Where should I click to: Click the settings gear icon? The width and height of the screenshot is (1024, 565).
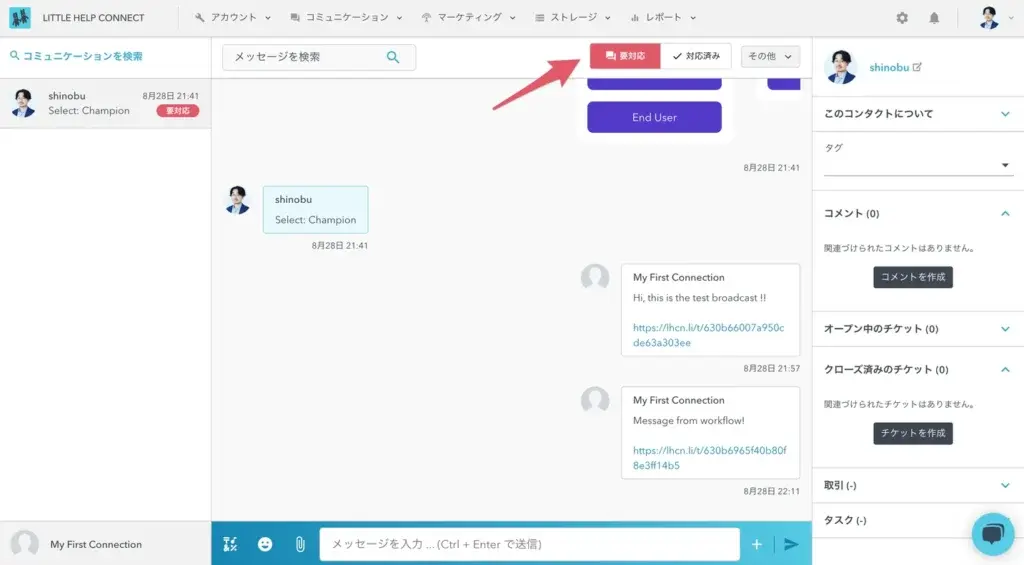click(x=902, y=18)
